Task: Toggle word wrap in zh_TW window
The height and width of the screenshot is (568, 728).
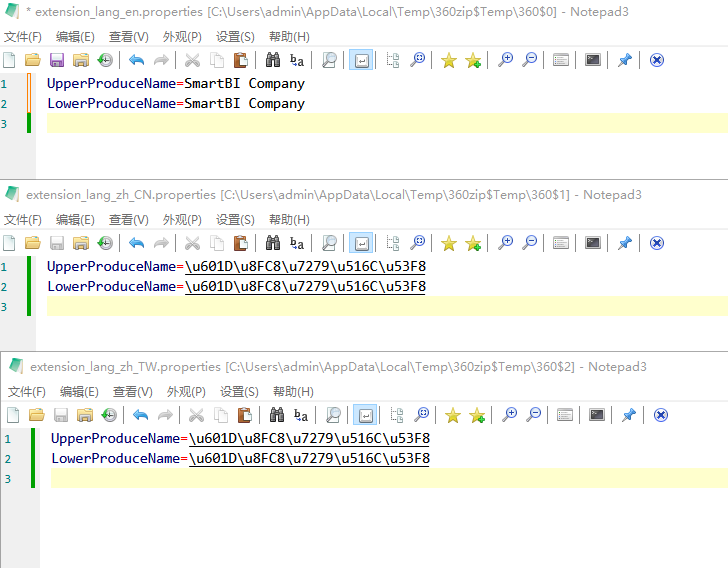Action: (x=365, y=415)
